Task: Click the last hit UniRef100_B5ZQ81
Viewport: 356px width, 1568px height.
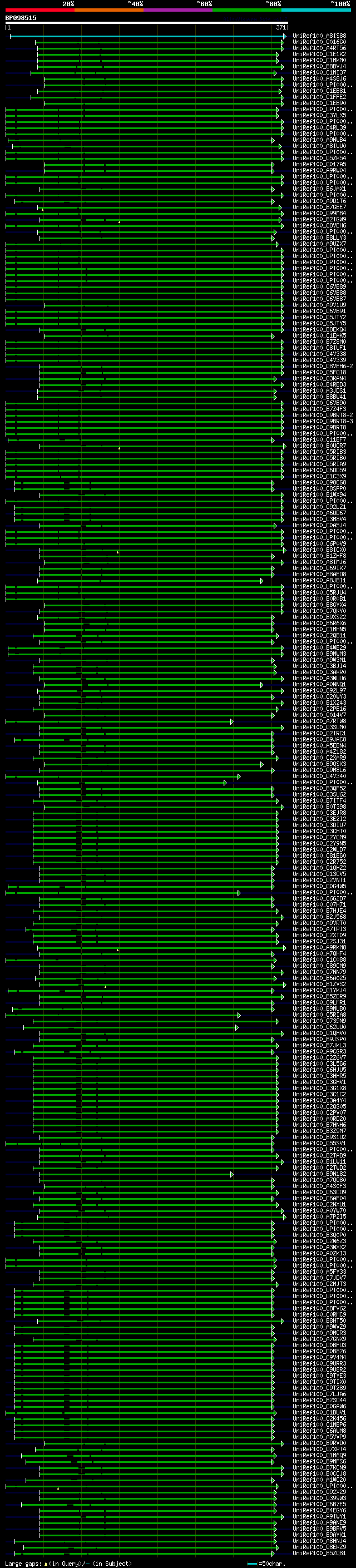Action: 319,1554
